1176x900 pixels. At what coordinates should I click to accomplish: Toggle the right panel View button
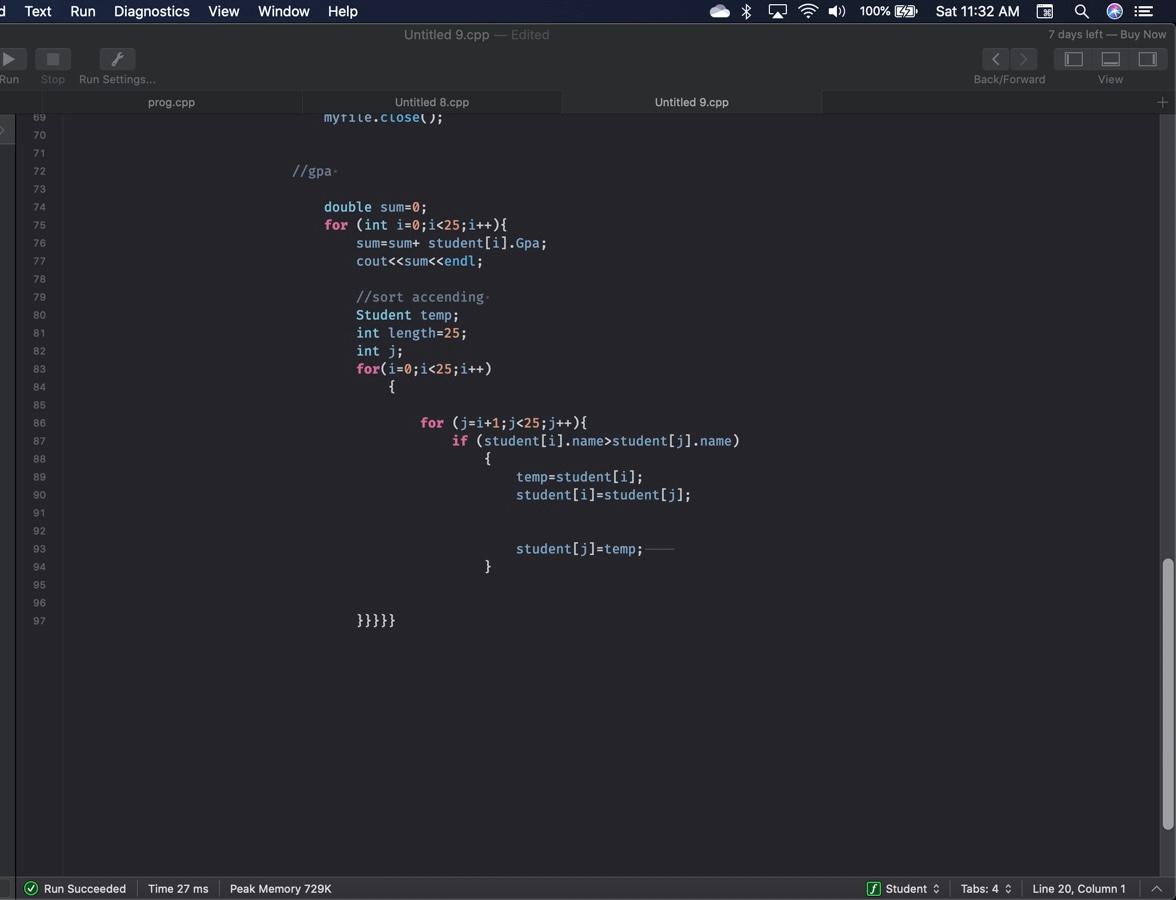[1147, 59]
